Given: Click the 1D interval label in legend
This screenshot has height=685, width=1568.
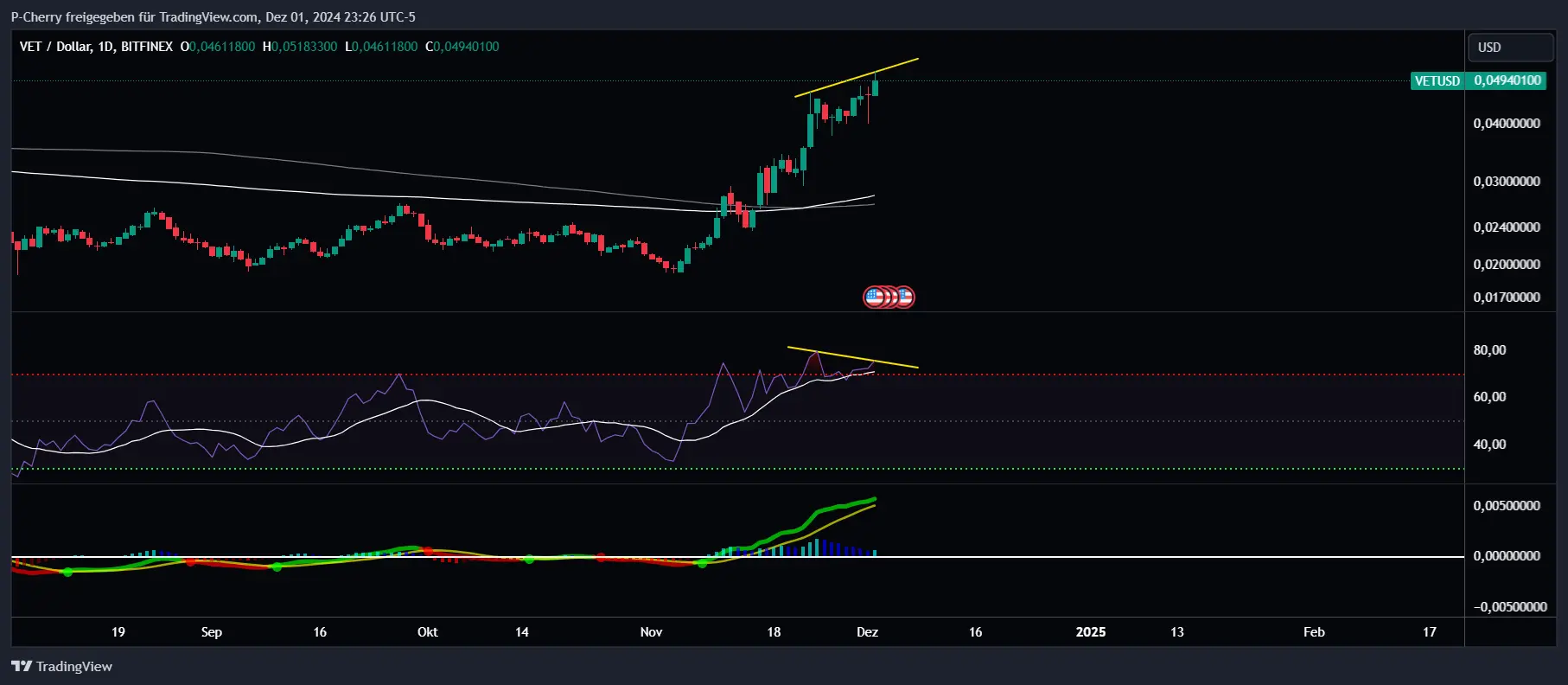Looking at the screenshot, I should pos(105,47).
